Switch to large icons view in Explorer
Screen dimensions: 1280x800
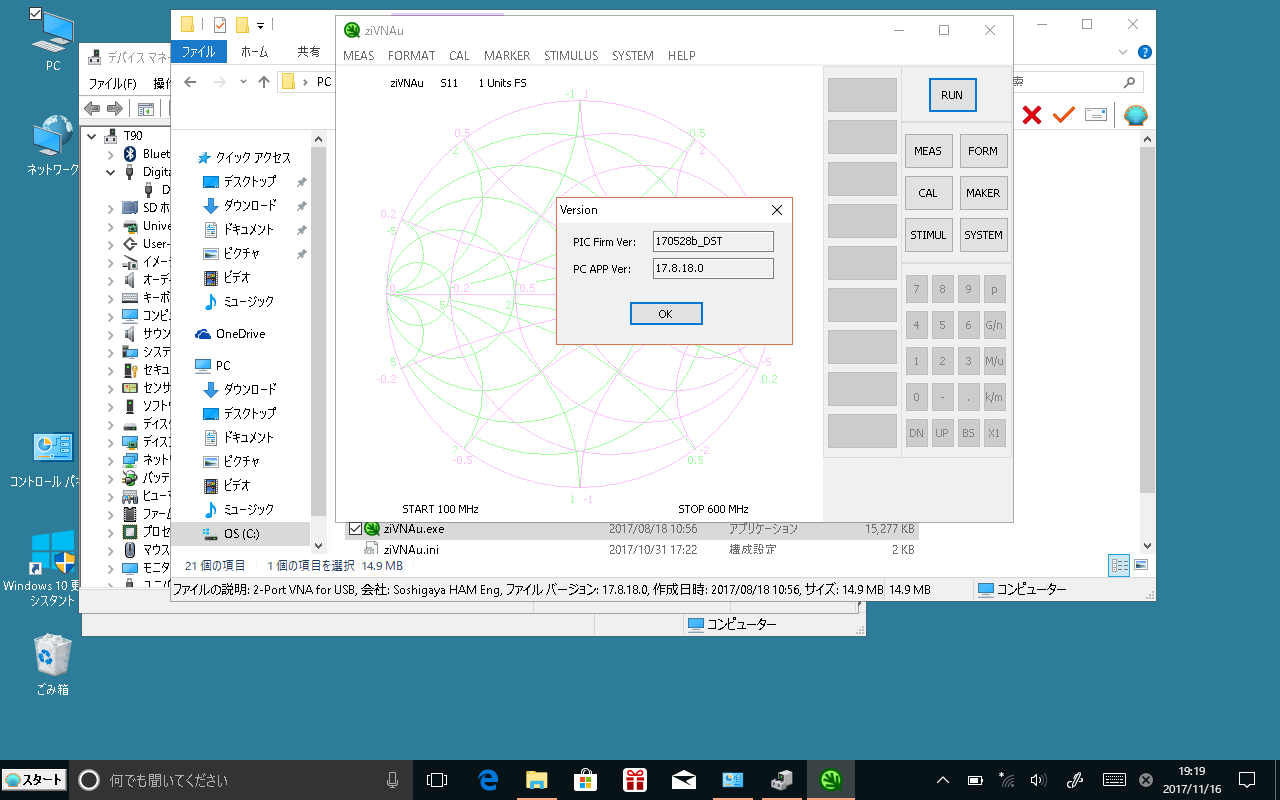pyautogui.click(x=1141, y=566)
